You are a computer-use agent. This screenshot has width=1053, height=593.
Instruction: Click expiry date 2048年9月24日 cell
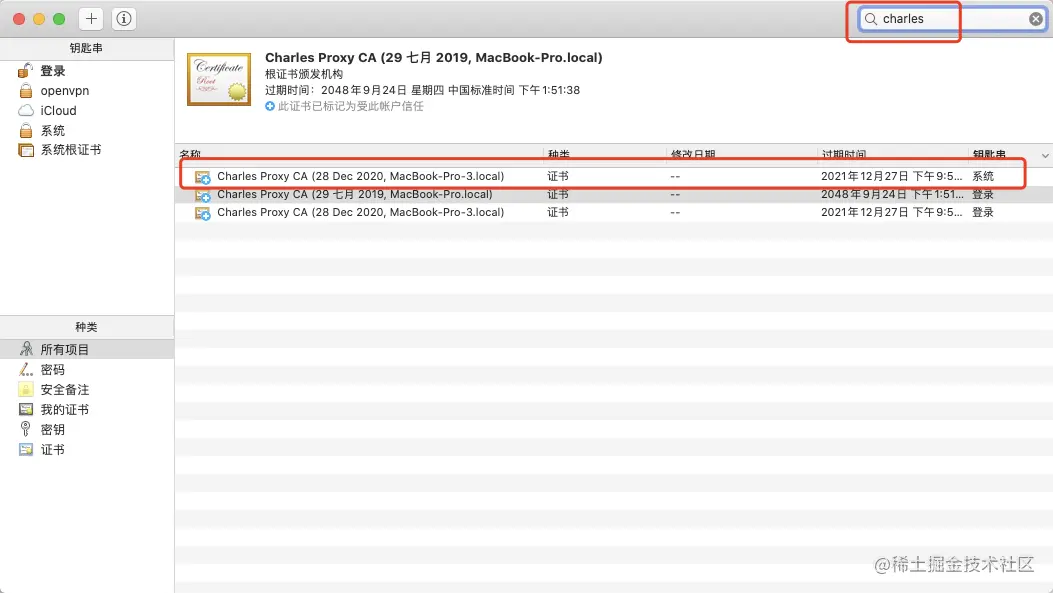[892, 195]
